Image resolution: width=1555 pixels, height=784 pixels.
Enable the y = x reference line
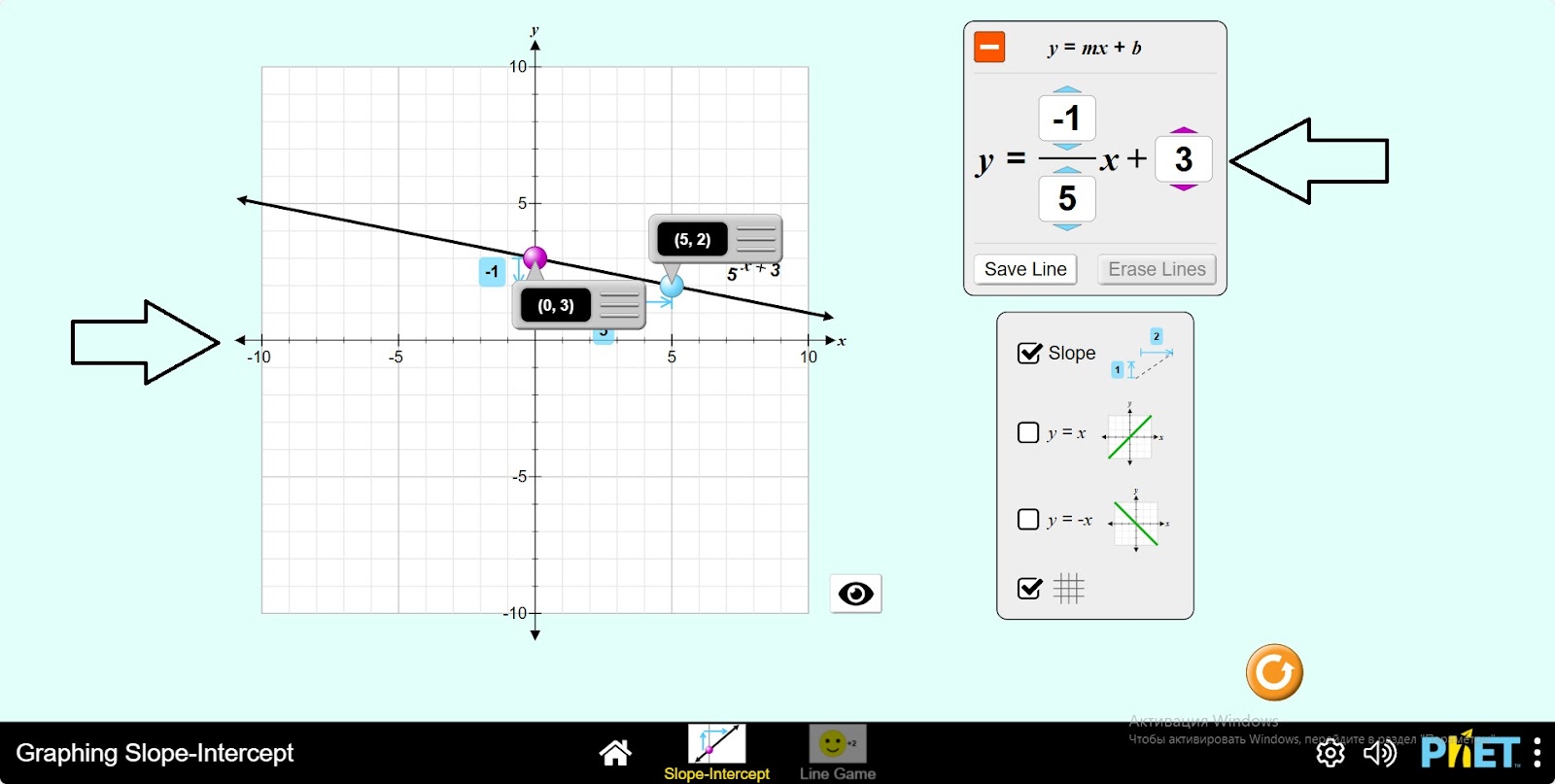1028,432
